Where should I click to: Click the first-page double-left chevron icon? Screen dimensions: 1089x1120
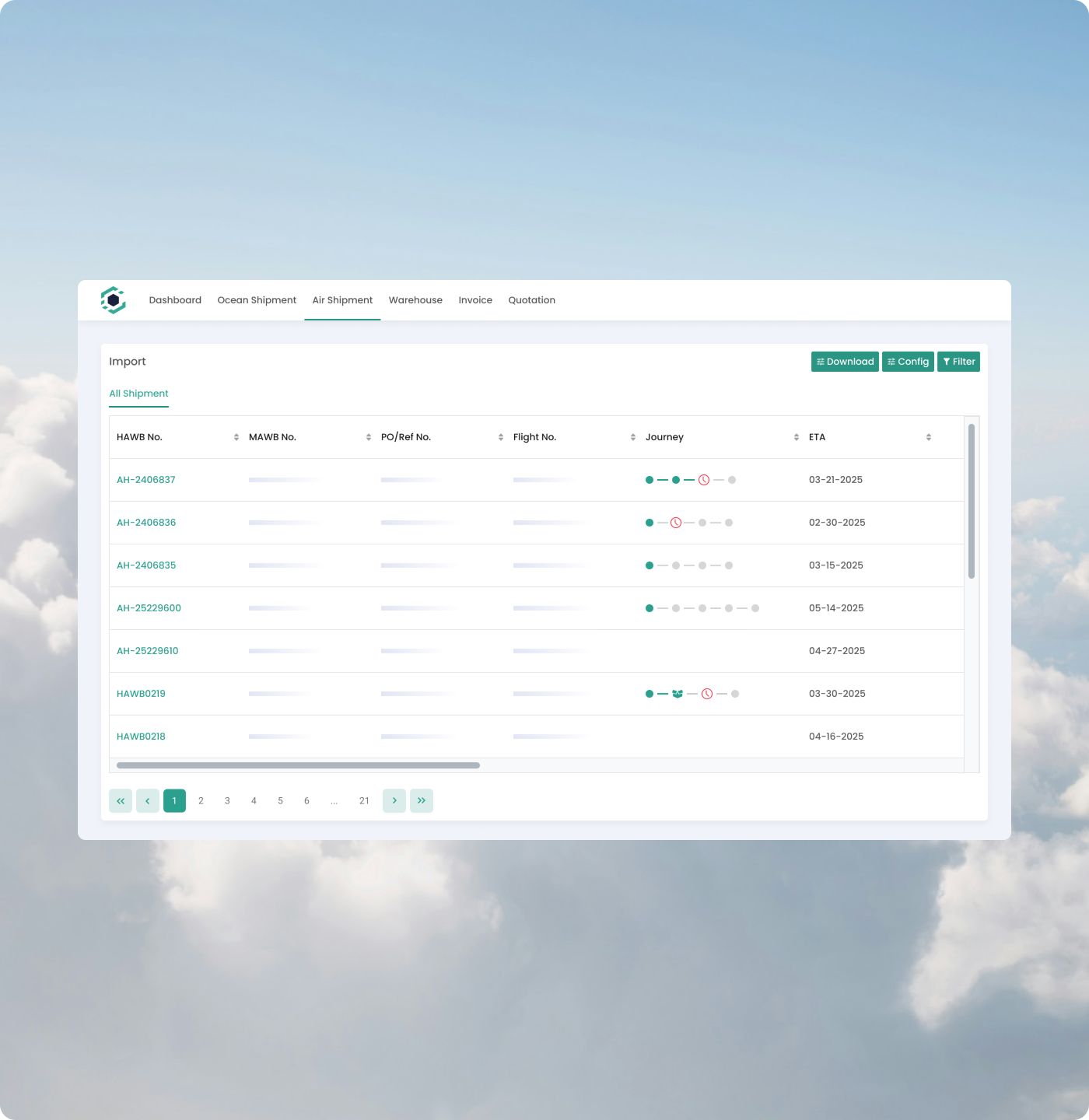click(x=121, y=800)
